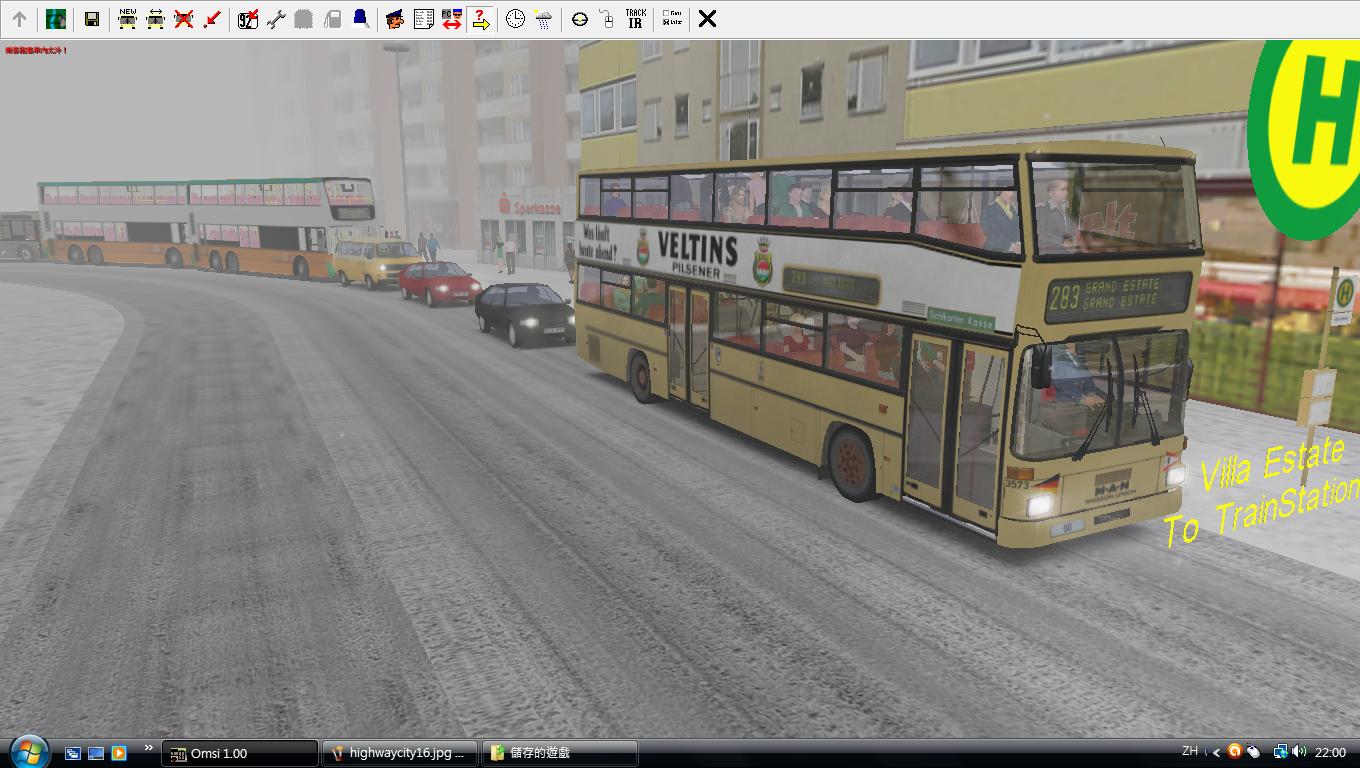The image size is (1360, 768).
Task: Open the wrench repair tool
Action: pyautogui.click(x=276, y=19)
